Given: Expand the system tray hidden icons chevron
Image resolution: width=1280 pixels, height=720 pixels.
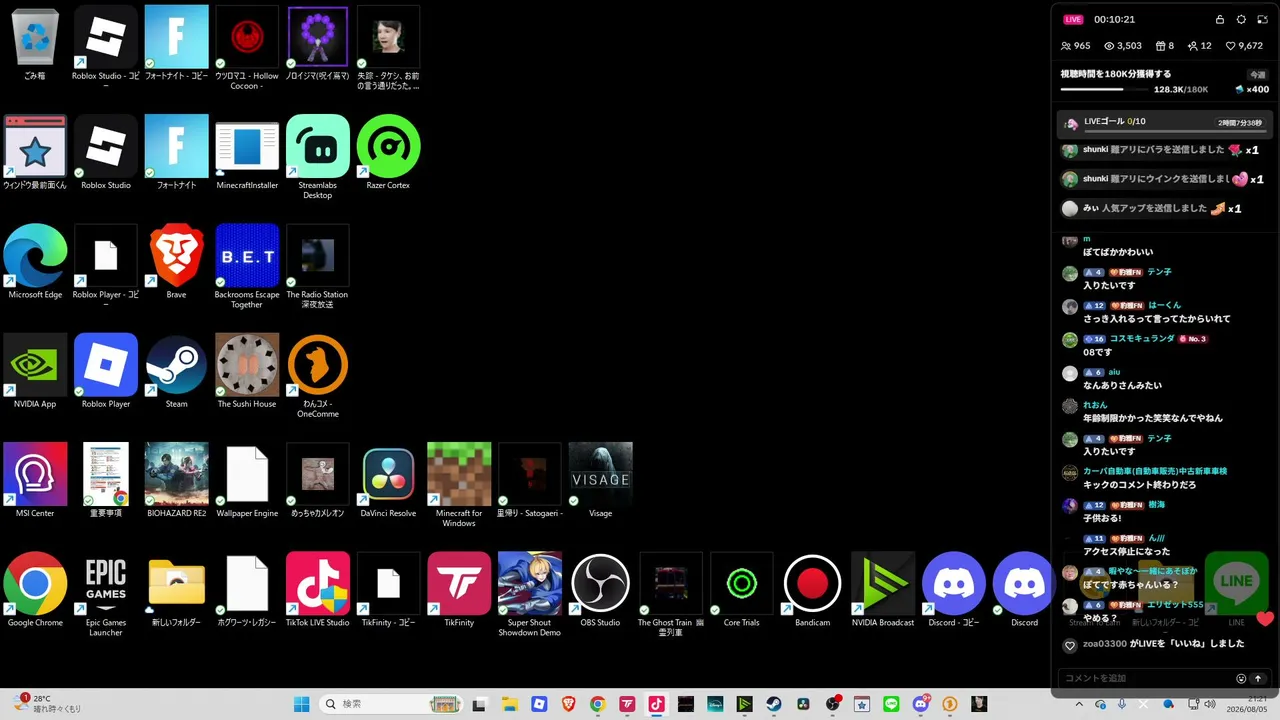Looking at the screenshot, I should (x=1078, y=704).
